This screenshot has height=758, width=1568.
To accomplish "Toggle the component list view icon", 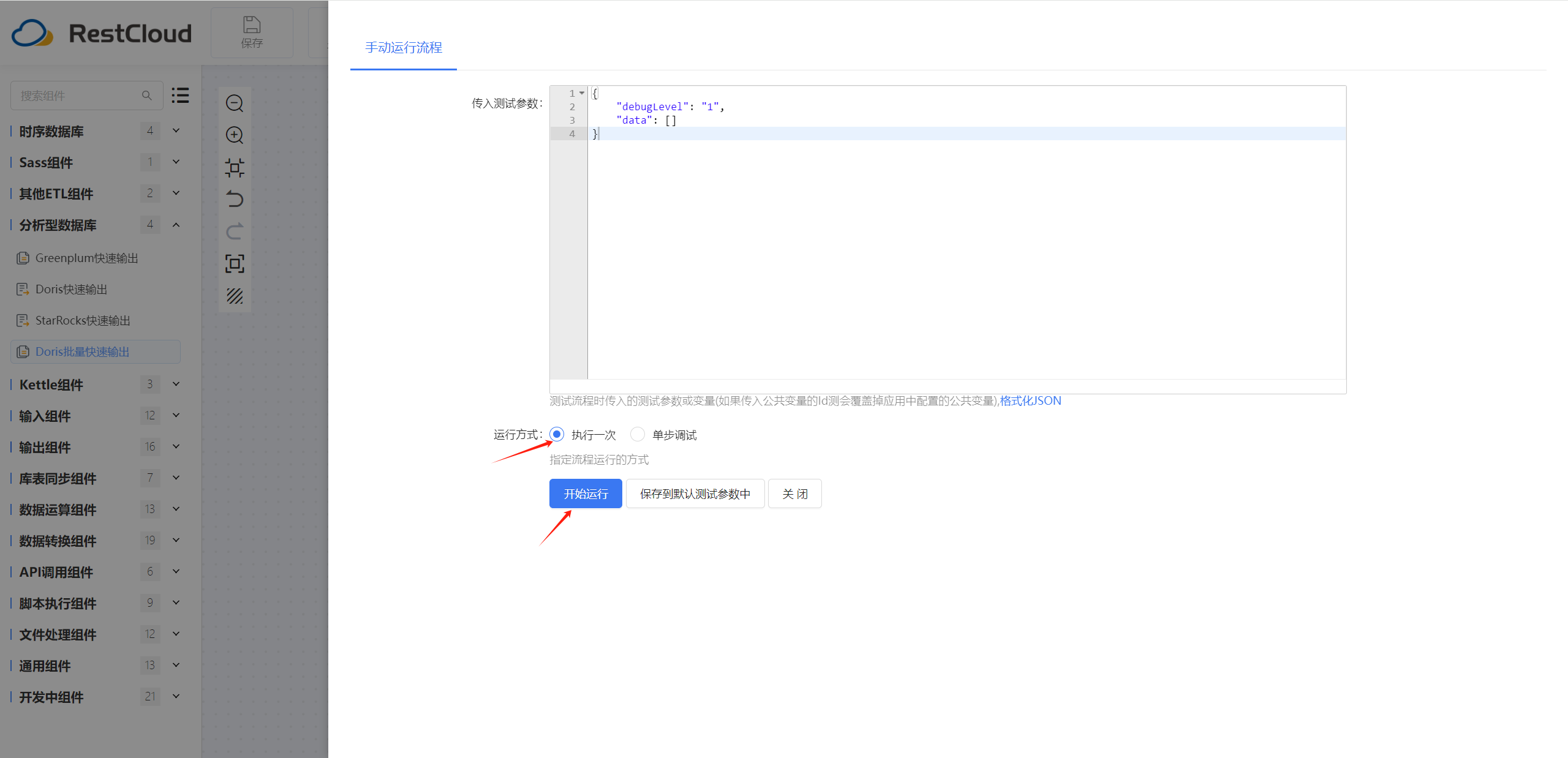I will tap(180, 96).
